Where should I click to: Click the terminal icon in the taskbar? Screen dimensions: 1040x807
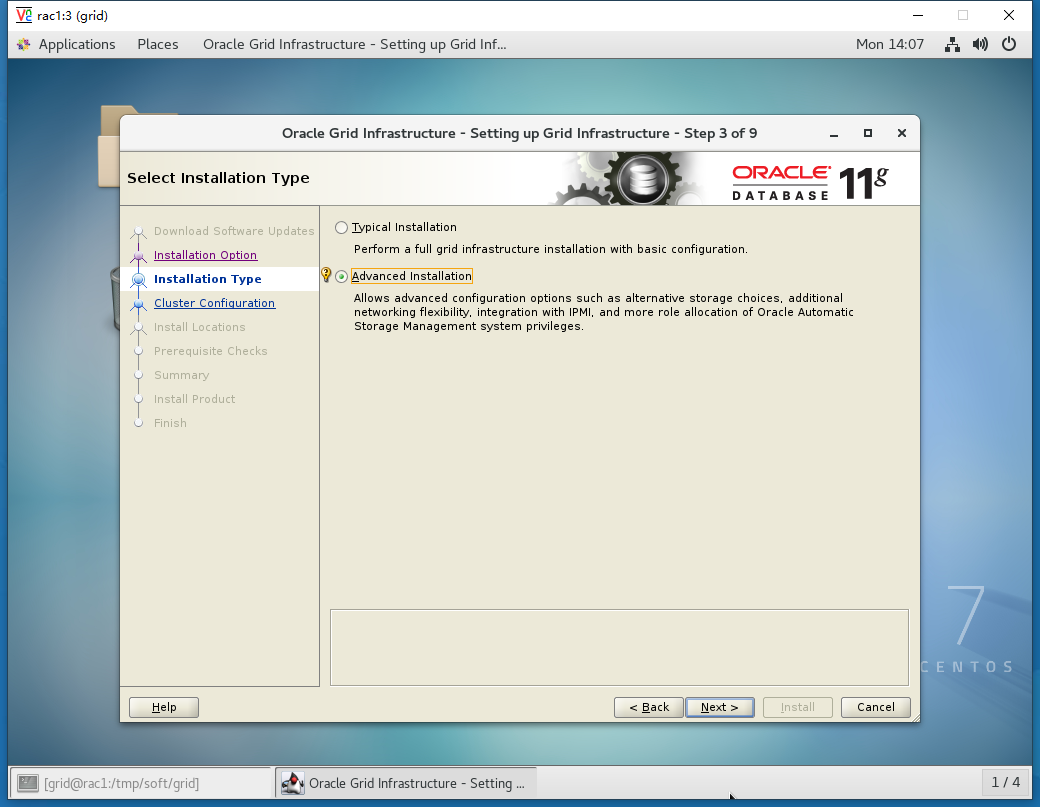28,783
